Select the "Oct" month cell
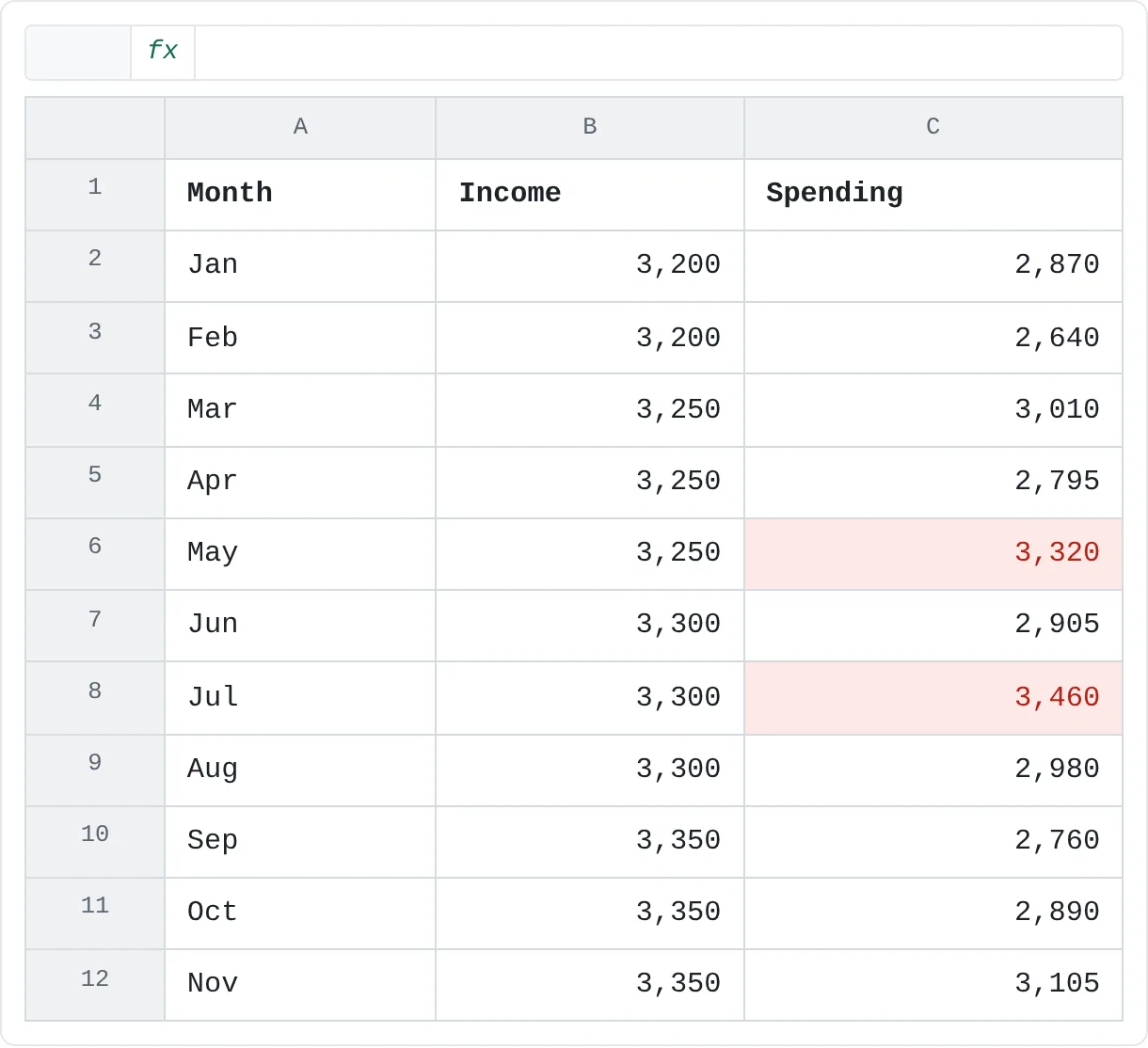Screen dimensions: 1148x1048 tap(300, 913)
